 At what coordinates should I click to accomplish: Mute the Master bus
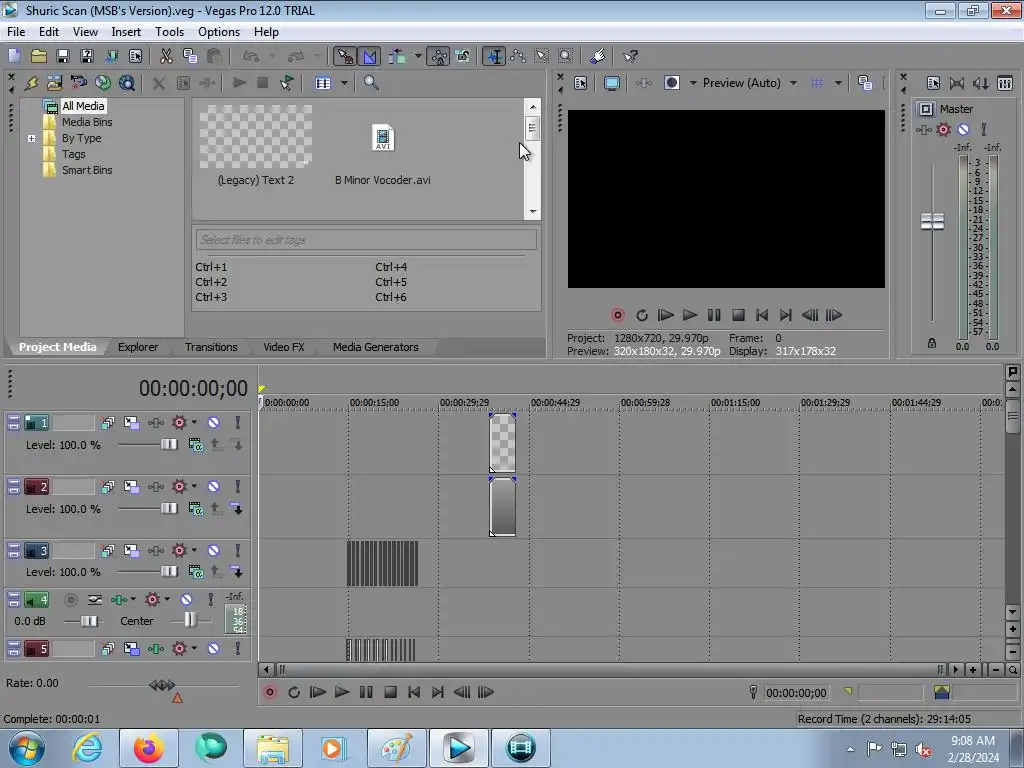963,129
